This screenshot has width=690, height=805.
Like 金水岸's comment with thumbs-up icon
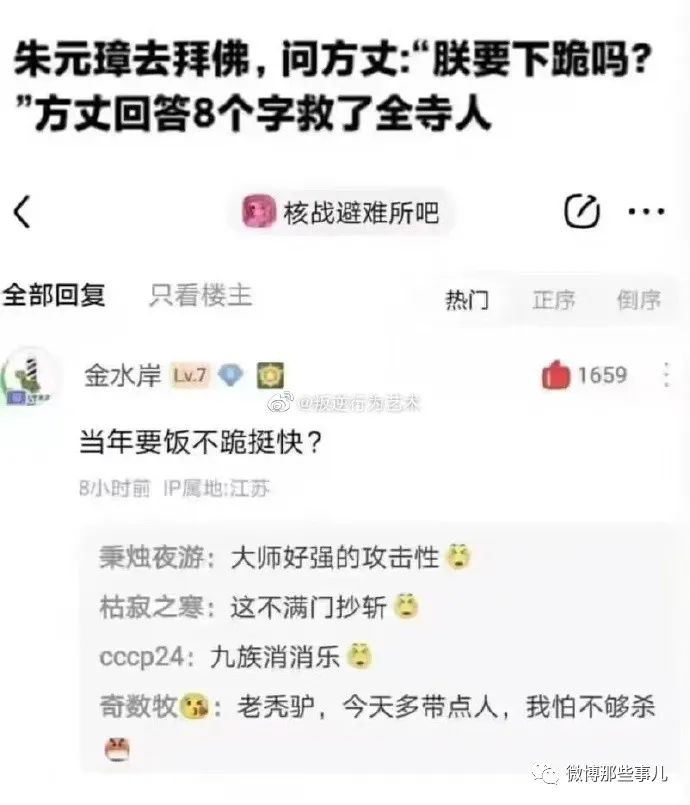pyautogui.click(x=555, y=375)
